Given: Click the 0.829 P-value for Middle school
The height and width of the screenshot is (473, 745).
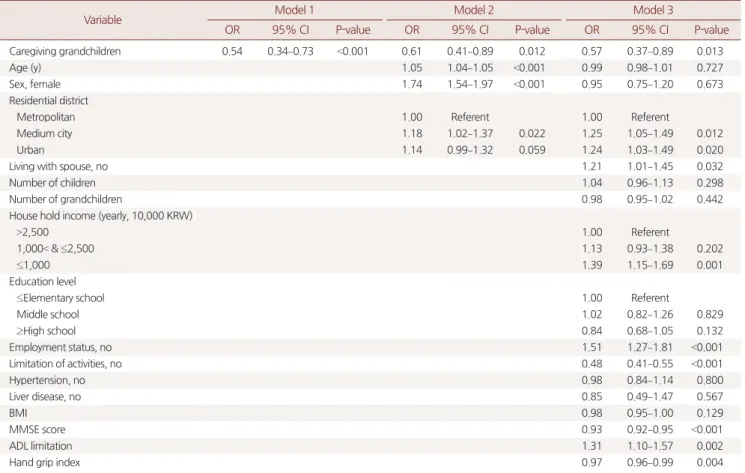Looking at the screenshot, I should pos(710,314).
